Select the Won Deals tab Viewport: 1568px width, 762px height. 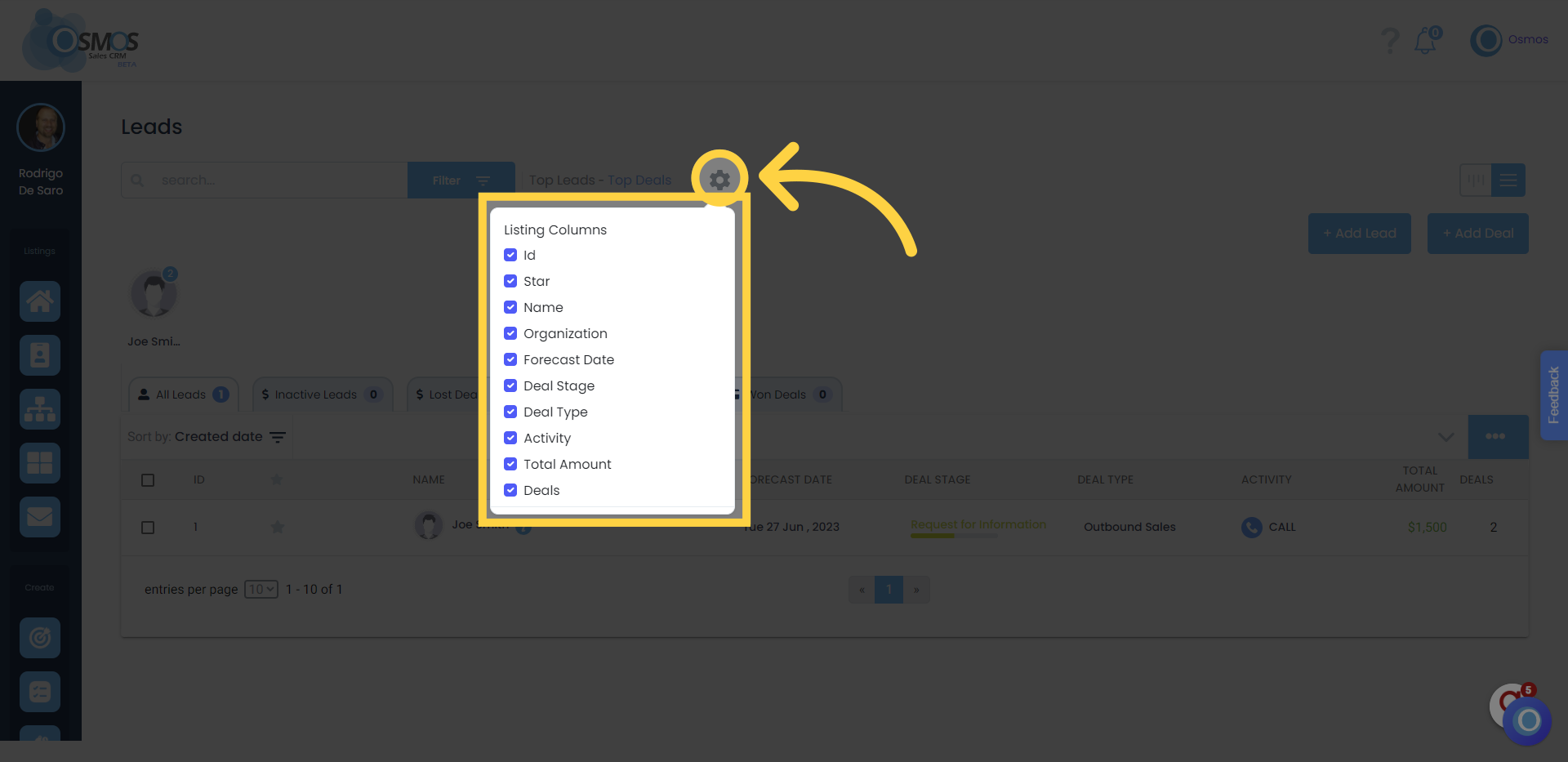pyautogui.click(x=788, y=394)
